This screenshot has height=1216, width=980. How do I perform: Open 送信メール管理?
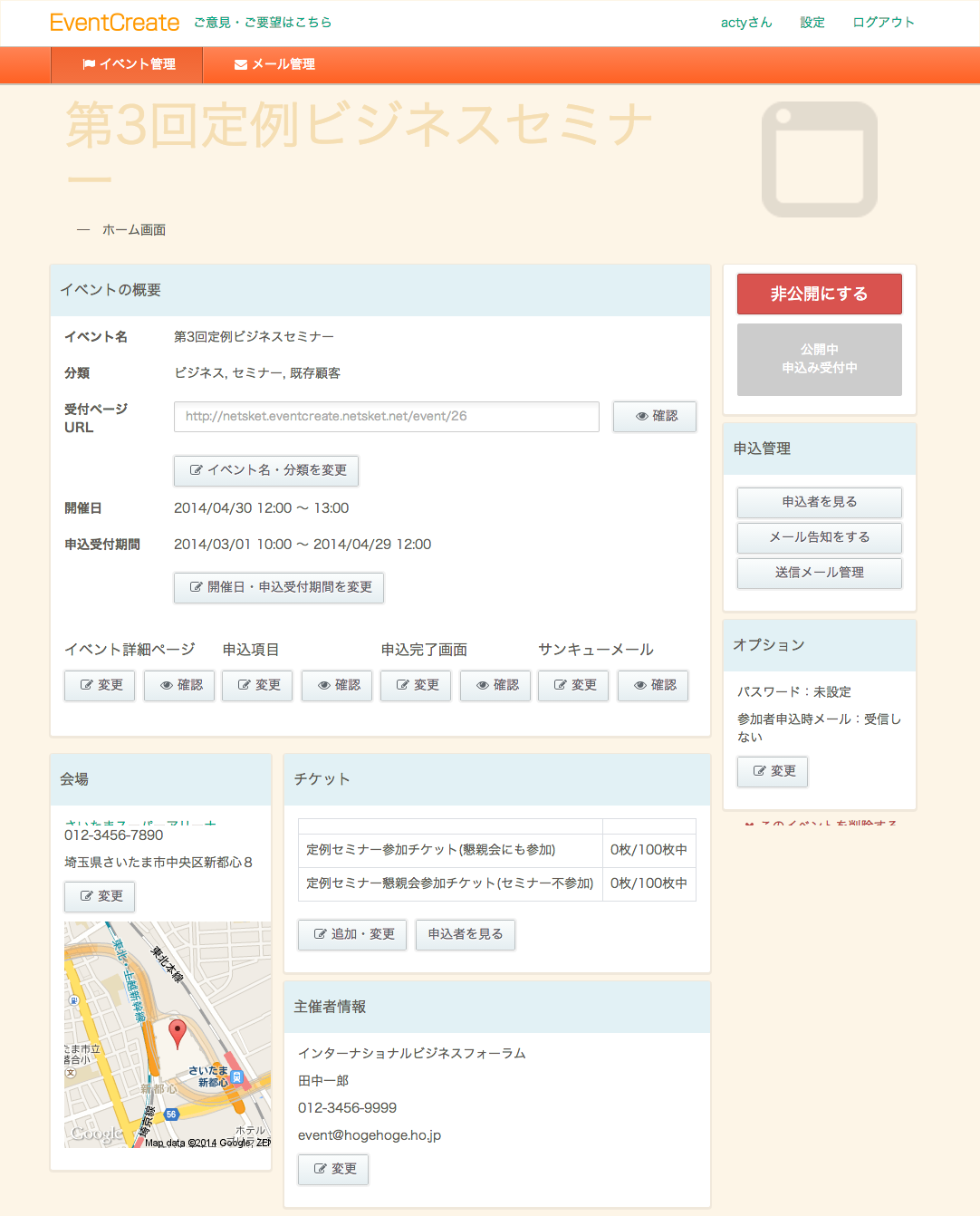click(x=819, y=573)
